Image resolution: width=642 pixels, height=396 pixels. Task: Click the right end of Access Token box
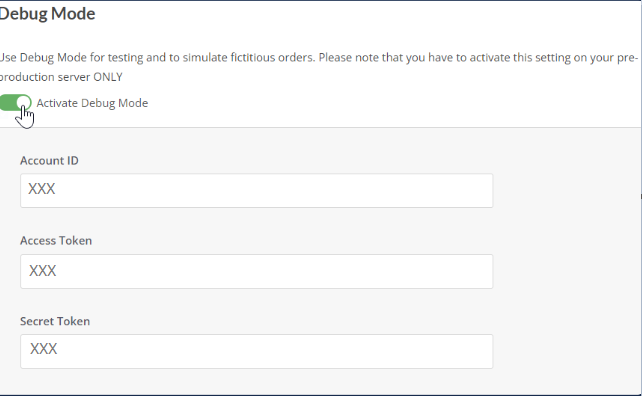[x=483, y=272]
